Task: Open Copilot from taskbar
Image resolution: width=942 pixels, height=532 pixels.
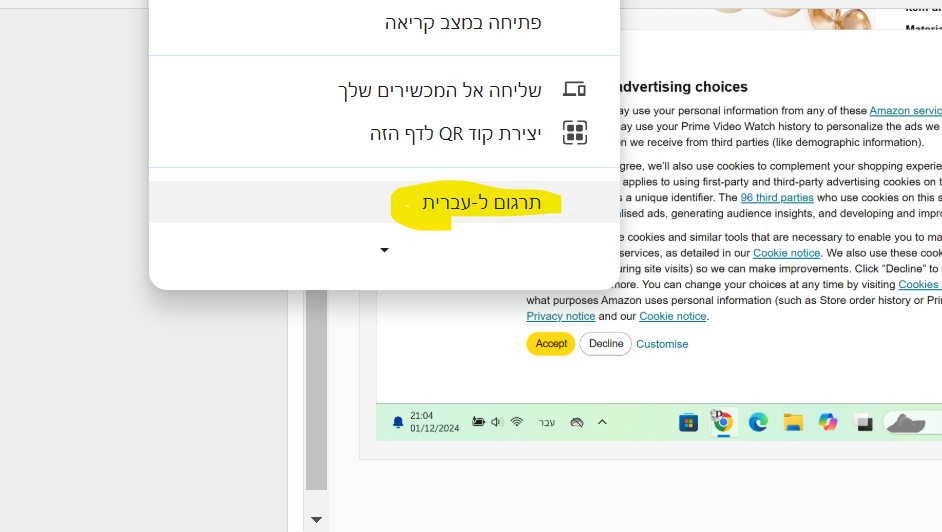Action: click(828, 422)
